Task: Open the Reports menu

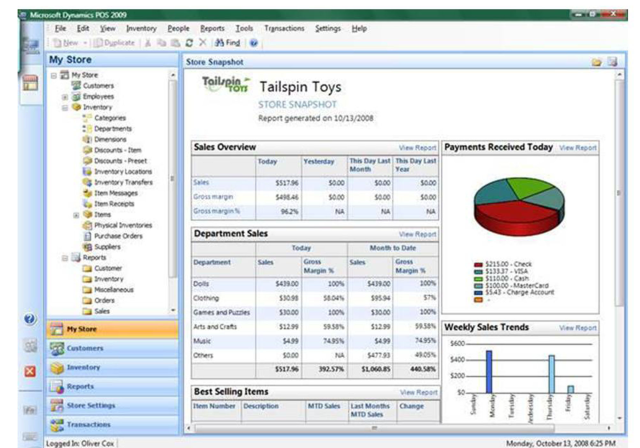Action: point(212,29)
